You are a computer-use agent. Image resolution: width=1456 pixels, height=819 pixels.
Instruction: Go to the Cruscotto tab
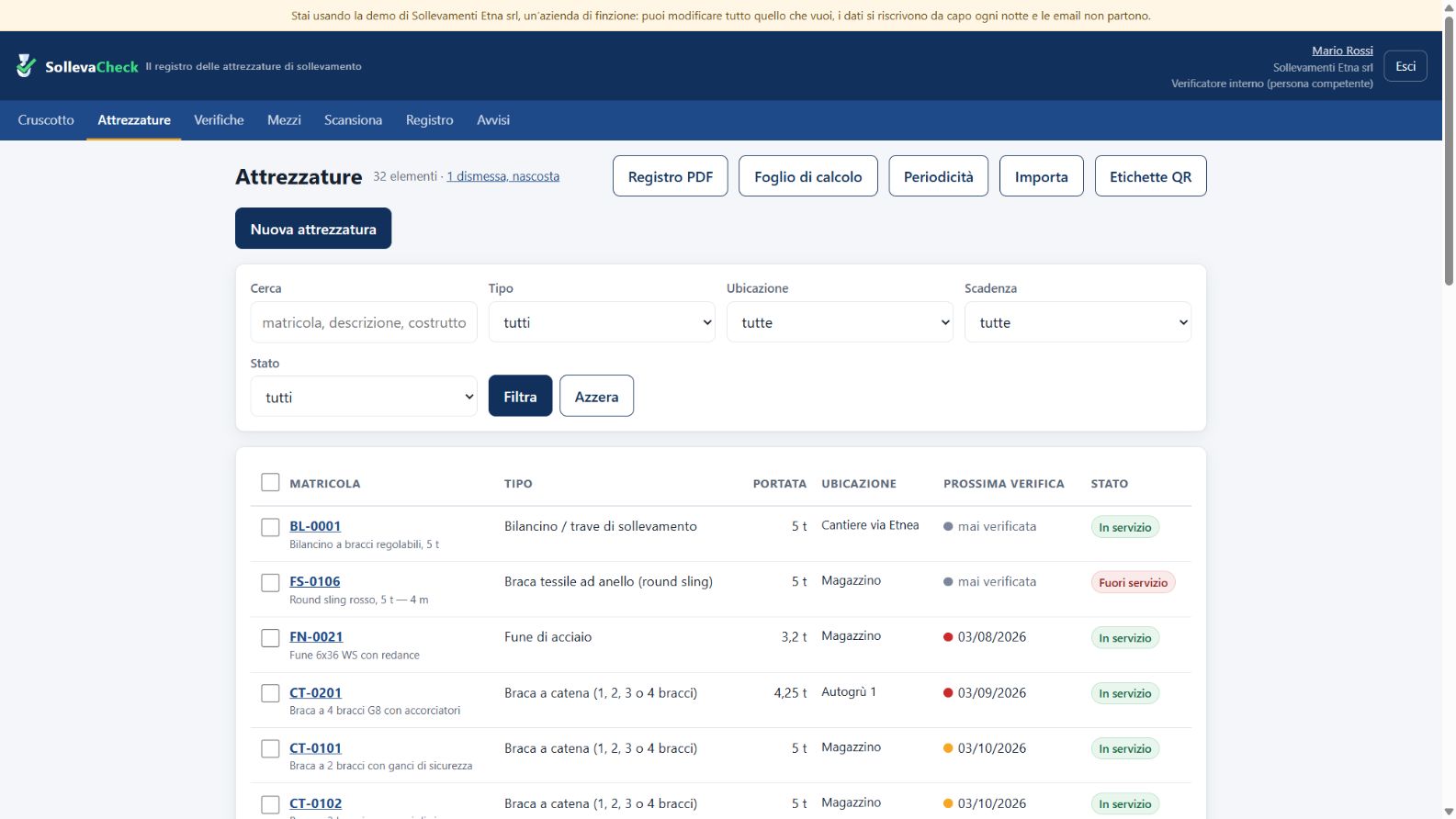pos(46,120)
